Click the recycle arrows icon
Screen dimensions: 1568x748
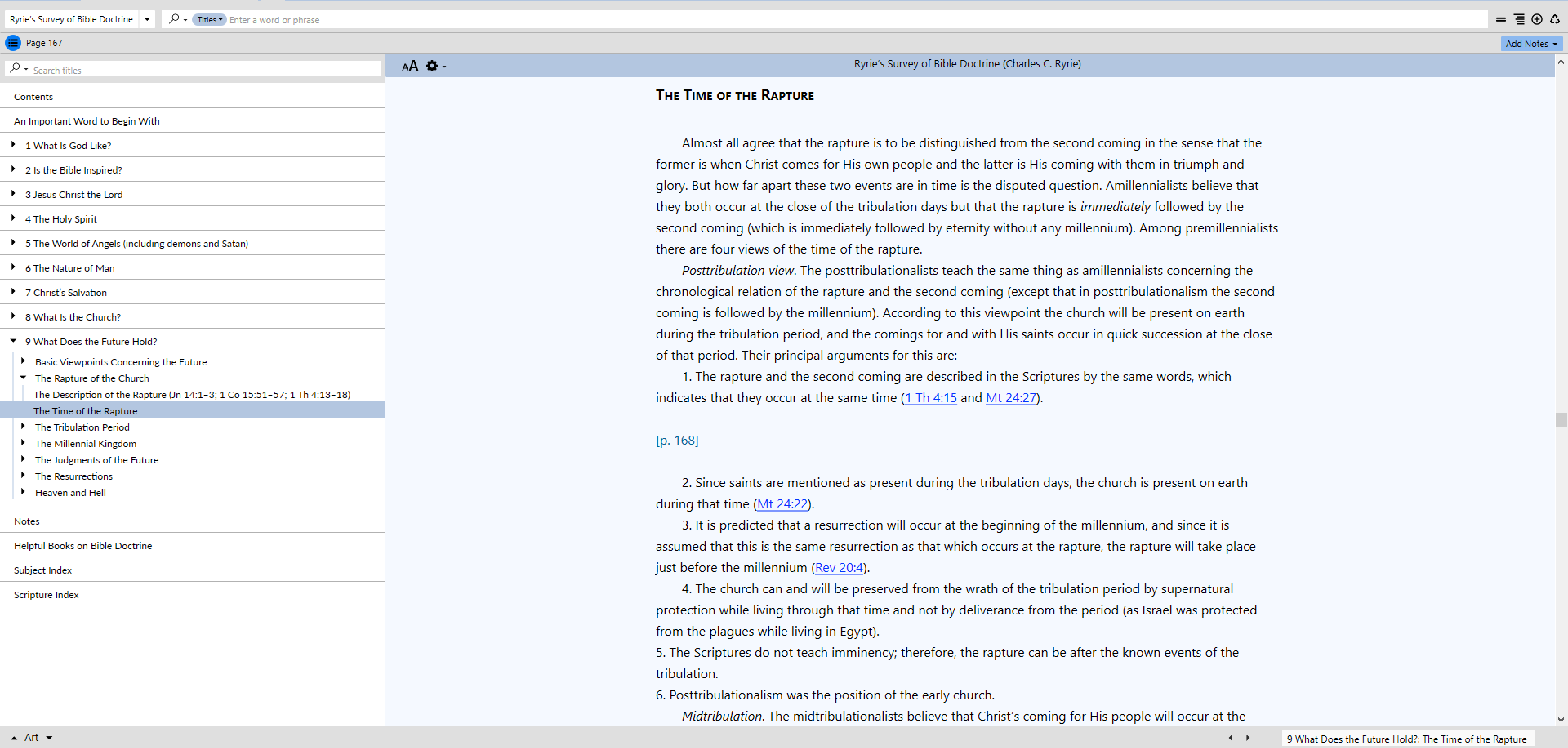pyautogui.click(x=1555, y=20)
